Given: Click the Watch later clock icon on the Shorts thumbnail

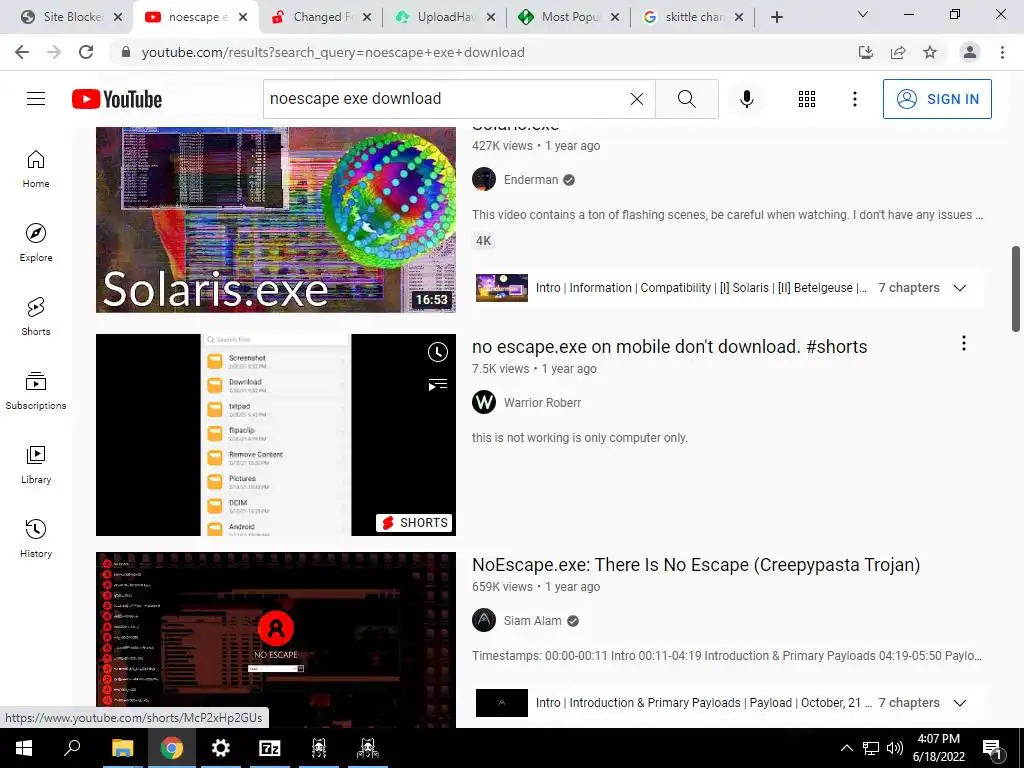Looking at the screenshot, I should tap(438, 352).
